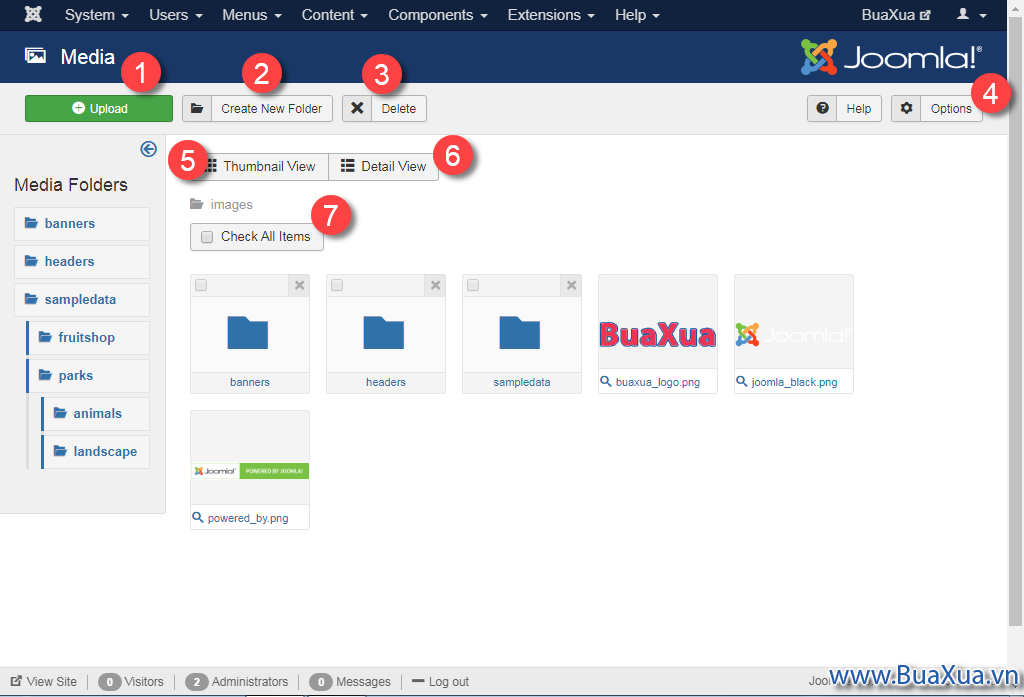Preview buaxua_logo.png via magnifier icon
Screen dimensions: 1024x697
(x=606, y=381)
